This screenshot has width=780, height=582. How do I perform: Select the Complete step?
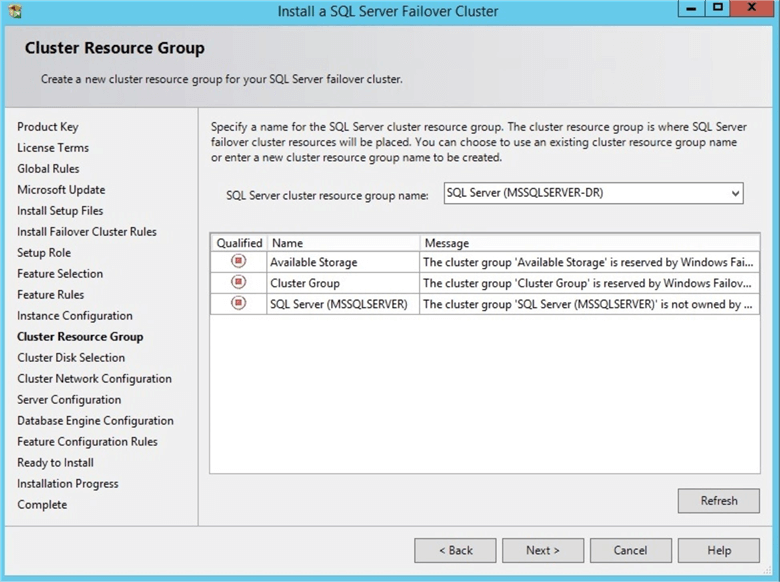(x=42, y=504)
